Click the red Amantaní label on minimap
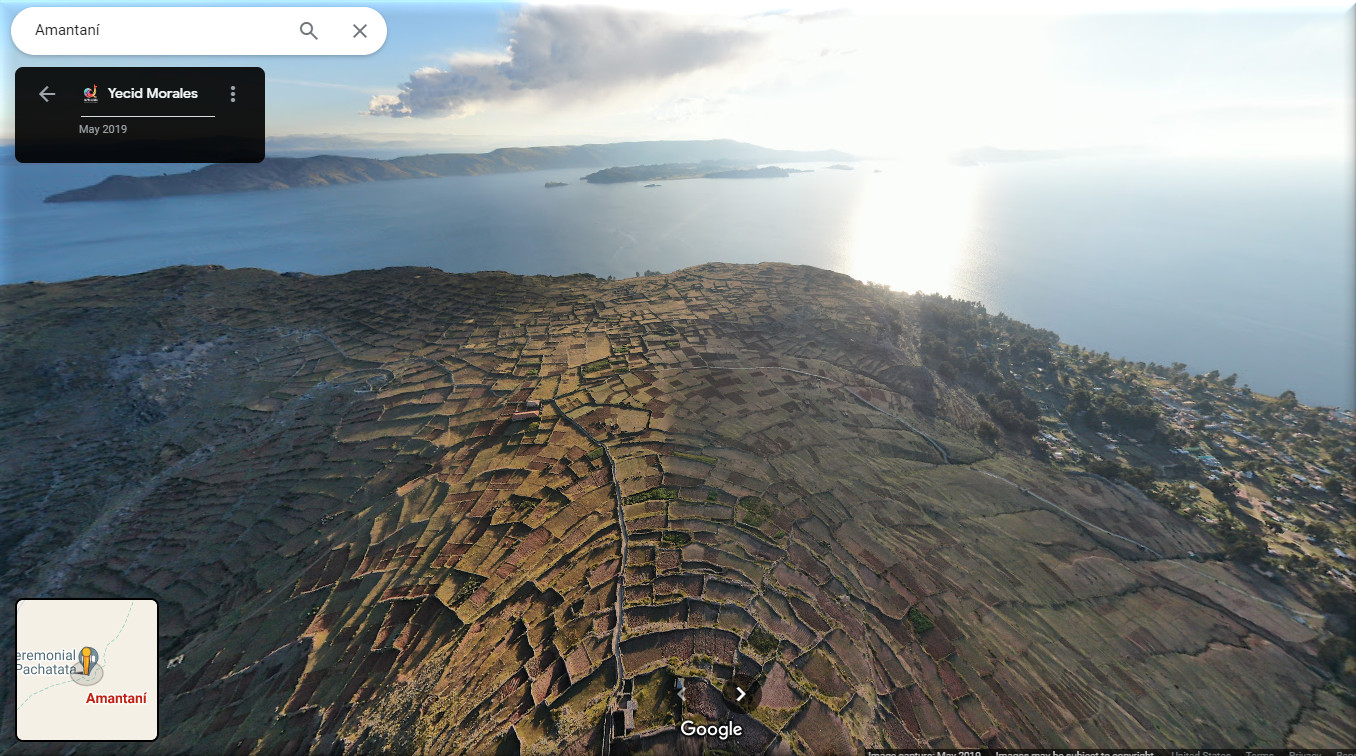The width and height of the screenshot is (1356, 756). (116, 698)
